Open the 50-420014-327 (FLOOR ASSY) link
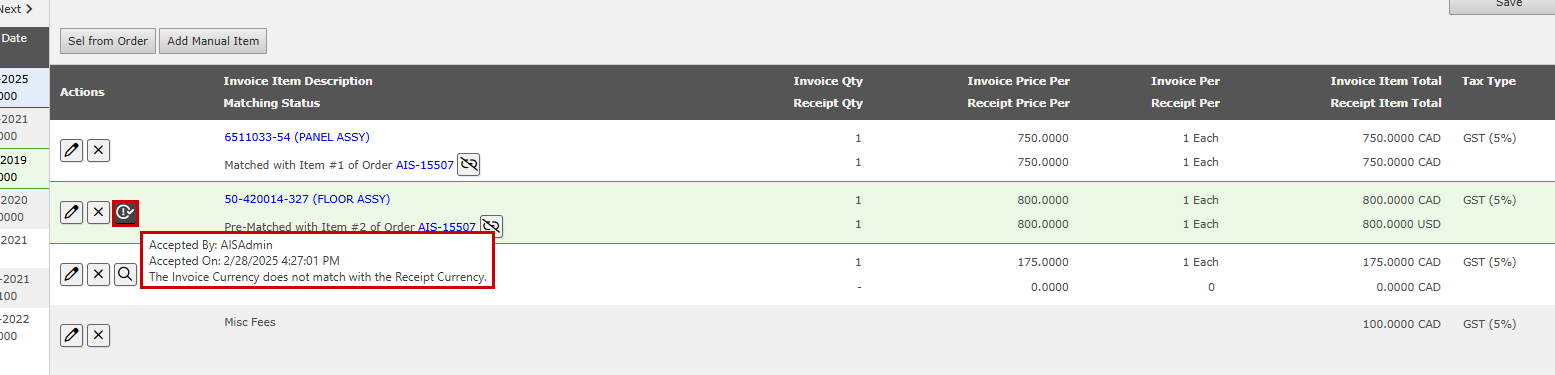The height and width of the screenshot is (375, 1555). pyautogui.click(x=307, y=199)
